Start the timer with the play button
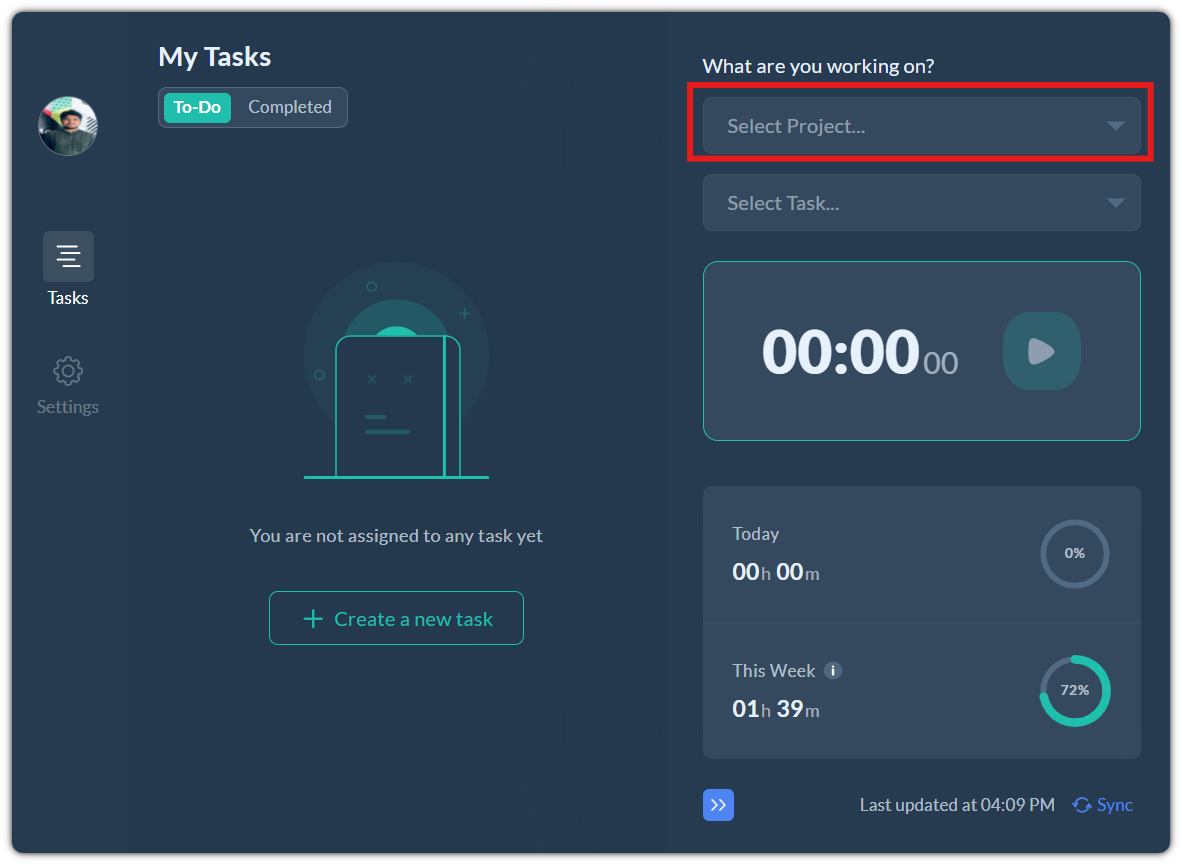 click(1041, 351)
